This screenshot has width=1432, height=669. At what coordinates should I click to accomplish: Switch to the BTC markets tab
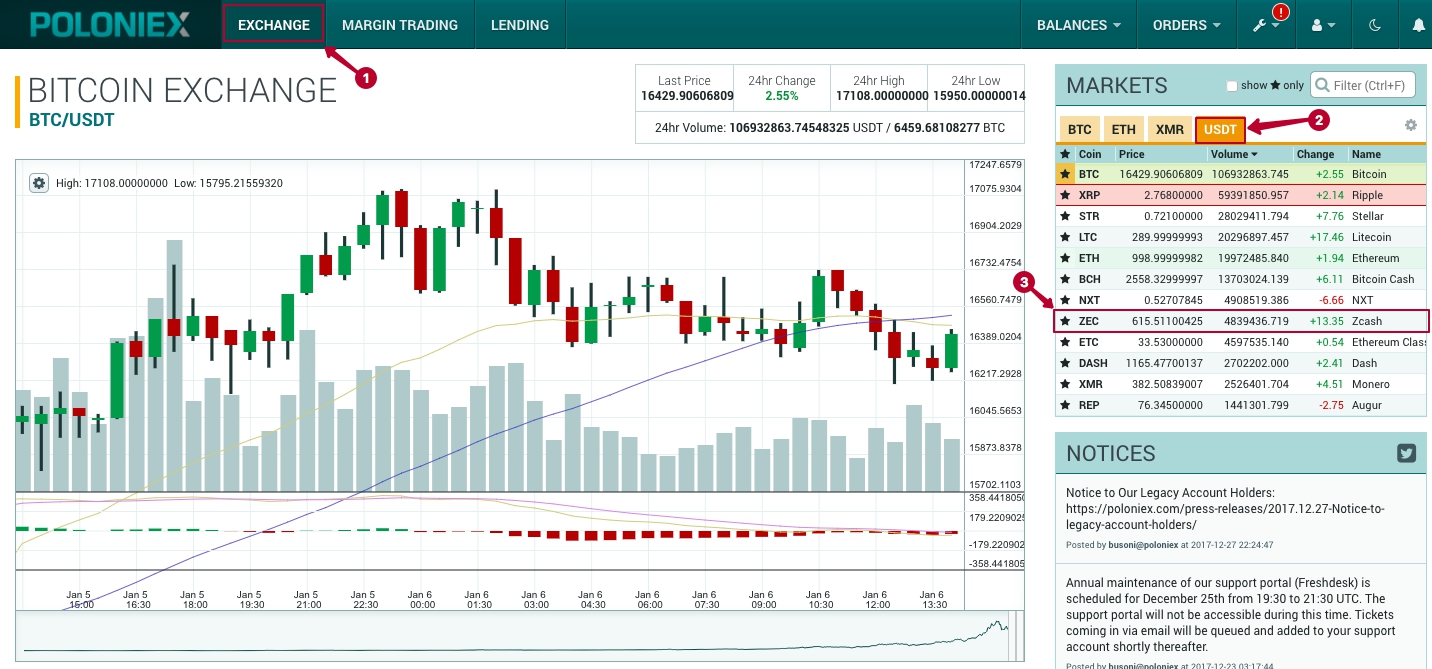coord(1079,130)
